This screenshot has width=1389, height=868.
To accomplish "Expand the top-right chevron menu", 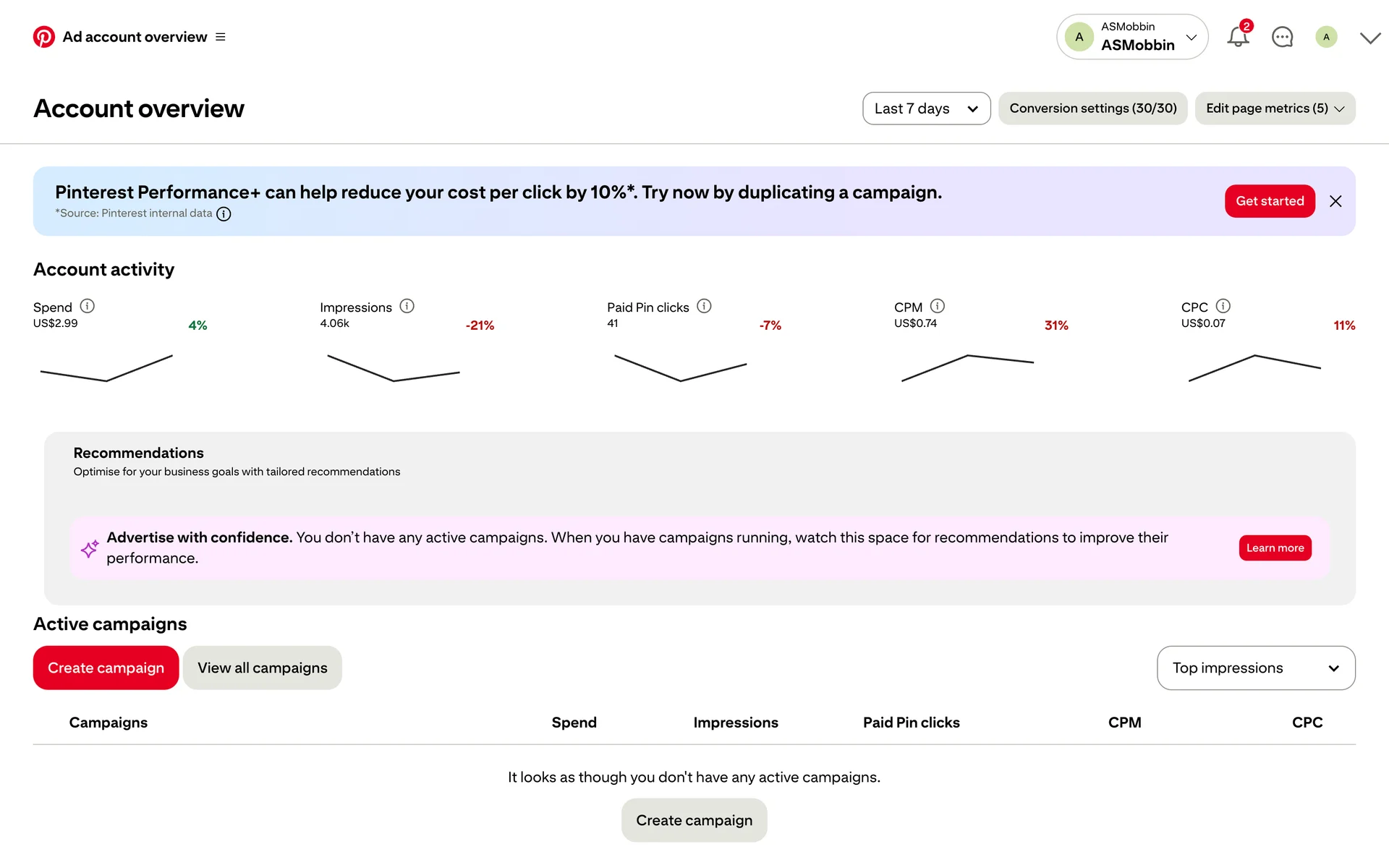I will 1370,38.
